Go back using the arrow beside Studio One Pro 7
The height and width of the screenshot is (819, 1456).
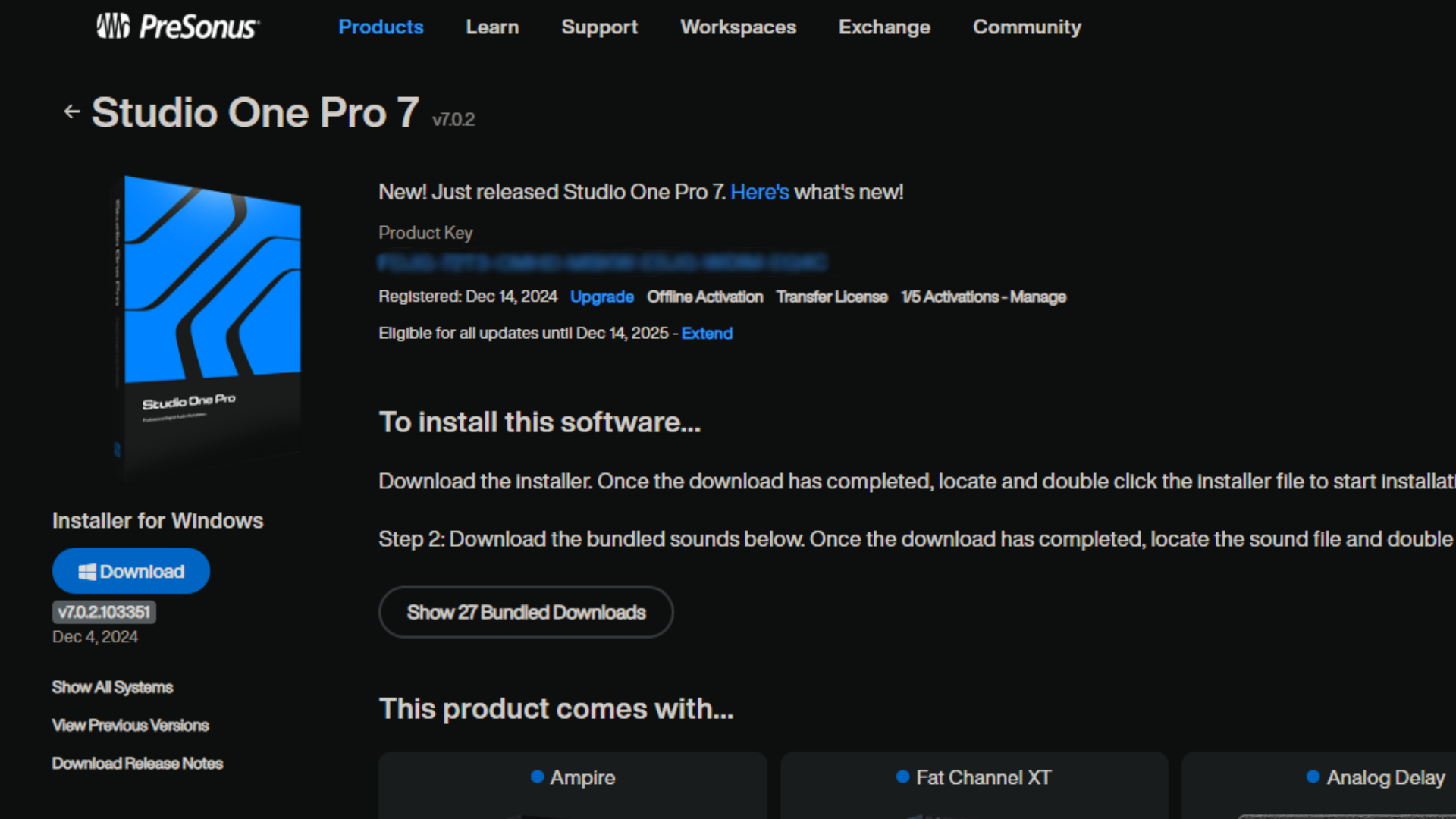pos(72,112)
